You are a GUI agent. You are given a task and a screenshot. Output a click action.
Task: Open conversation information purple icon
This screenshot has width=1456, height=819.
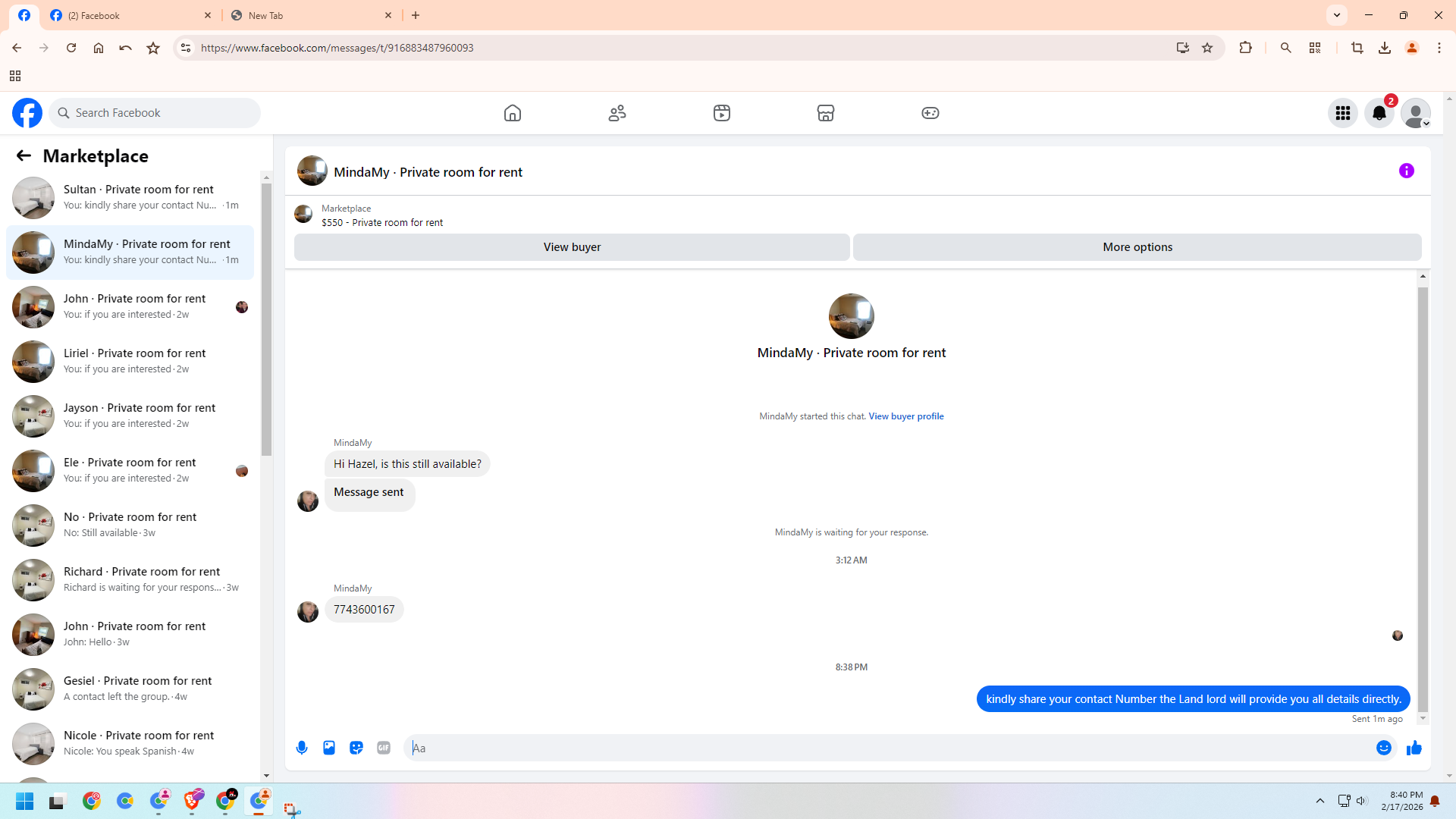[x=1407, y=171]
